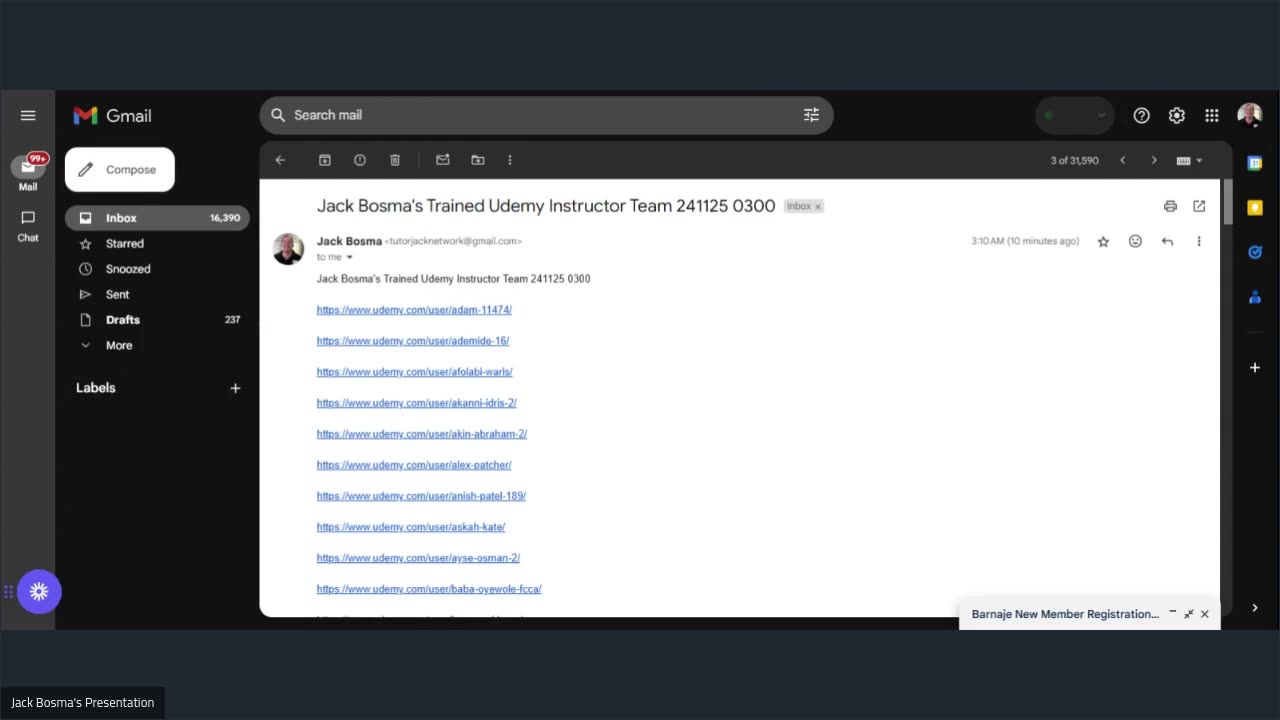The height and width of the screenshot is (720, 1280).
Task: Archive this email
Action: [325, 160]
